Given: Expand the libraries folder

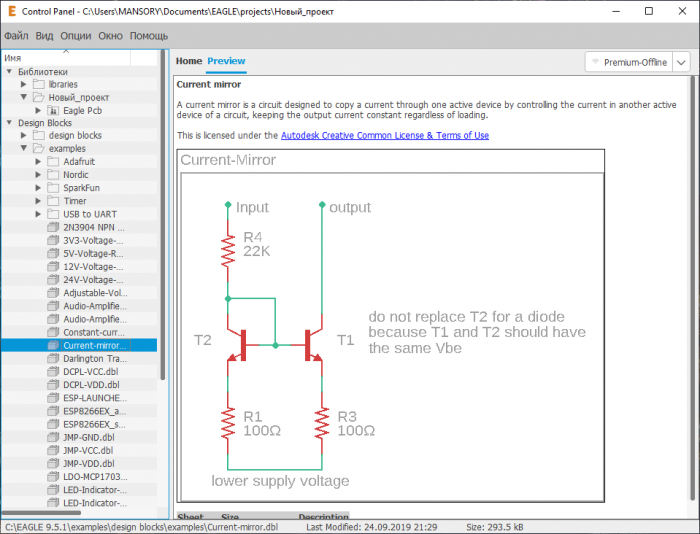Looking at the screenshot, I should click(x=24, y=85).
